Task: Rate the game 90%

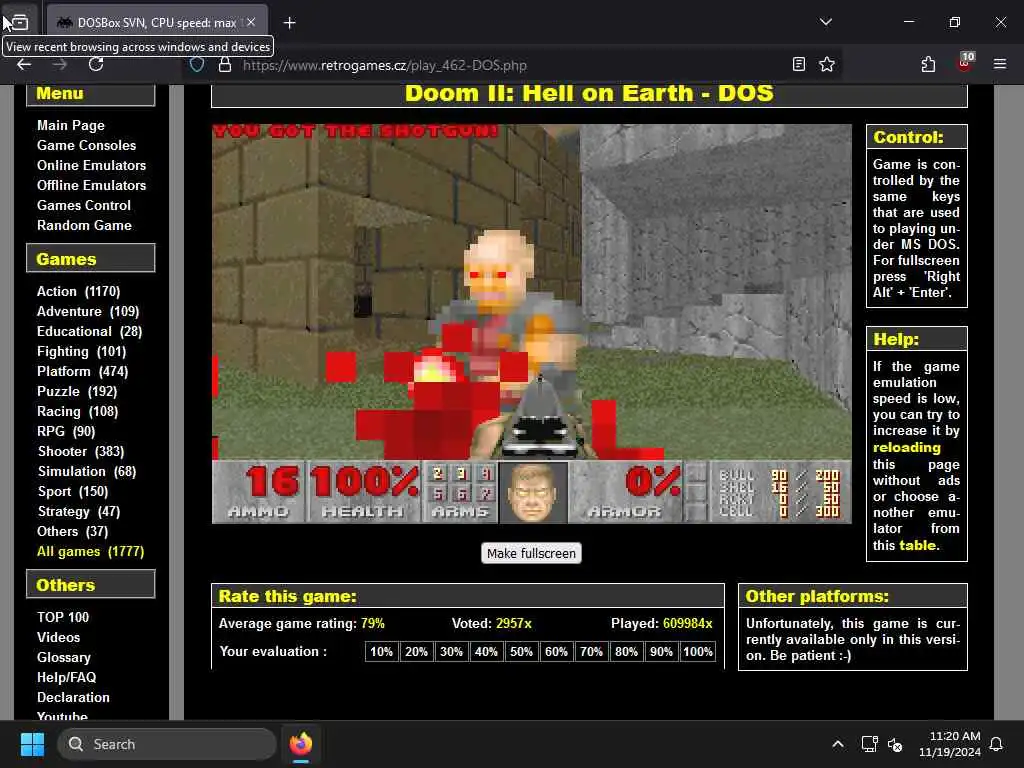Action: [661, 652]
